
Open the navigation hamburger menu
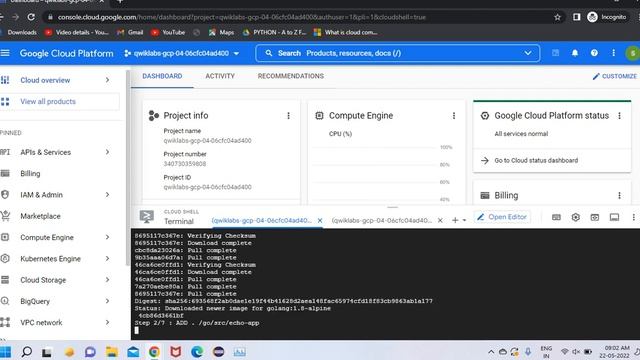5,53
